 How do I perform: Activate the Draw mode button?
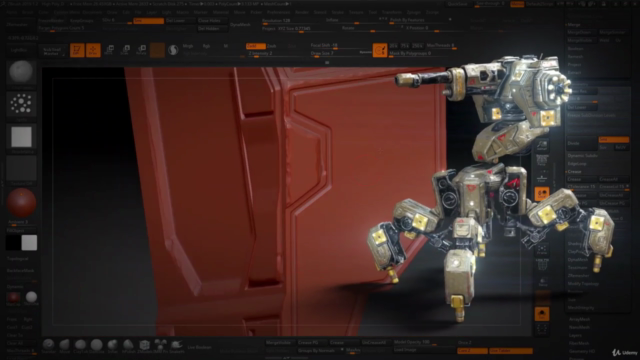[x=93, y=50]
